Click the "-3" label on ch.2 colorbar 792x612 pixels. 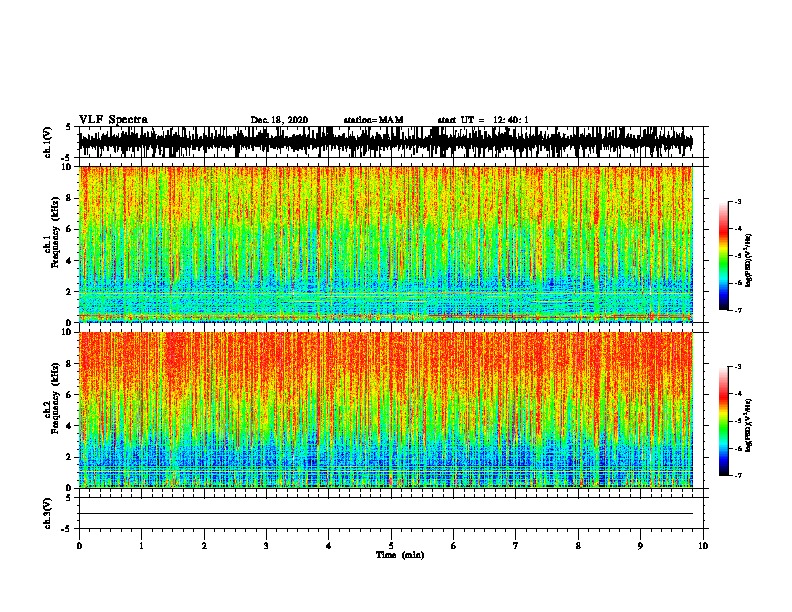click(x=737, y=367)
